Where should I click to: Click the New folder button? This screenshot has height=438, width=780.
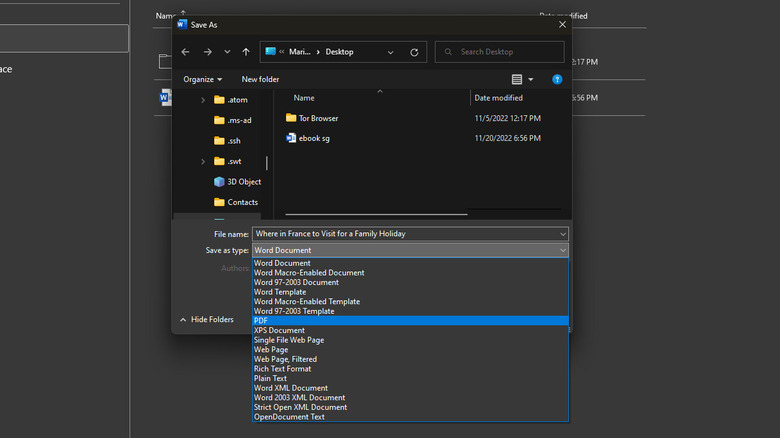(x=260, y=79)
